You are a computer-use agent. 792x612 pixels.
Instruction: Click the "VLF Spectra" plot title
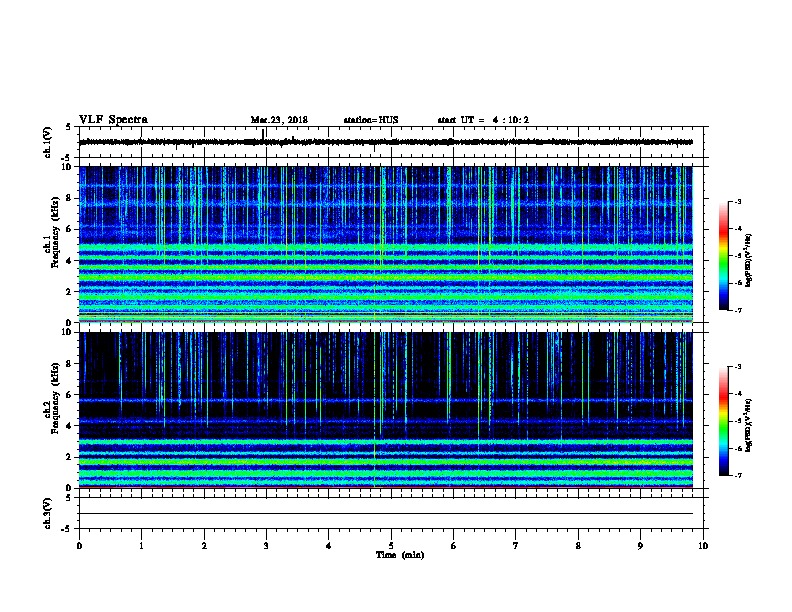pos(113,120)
